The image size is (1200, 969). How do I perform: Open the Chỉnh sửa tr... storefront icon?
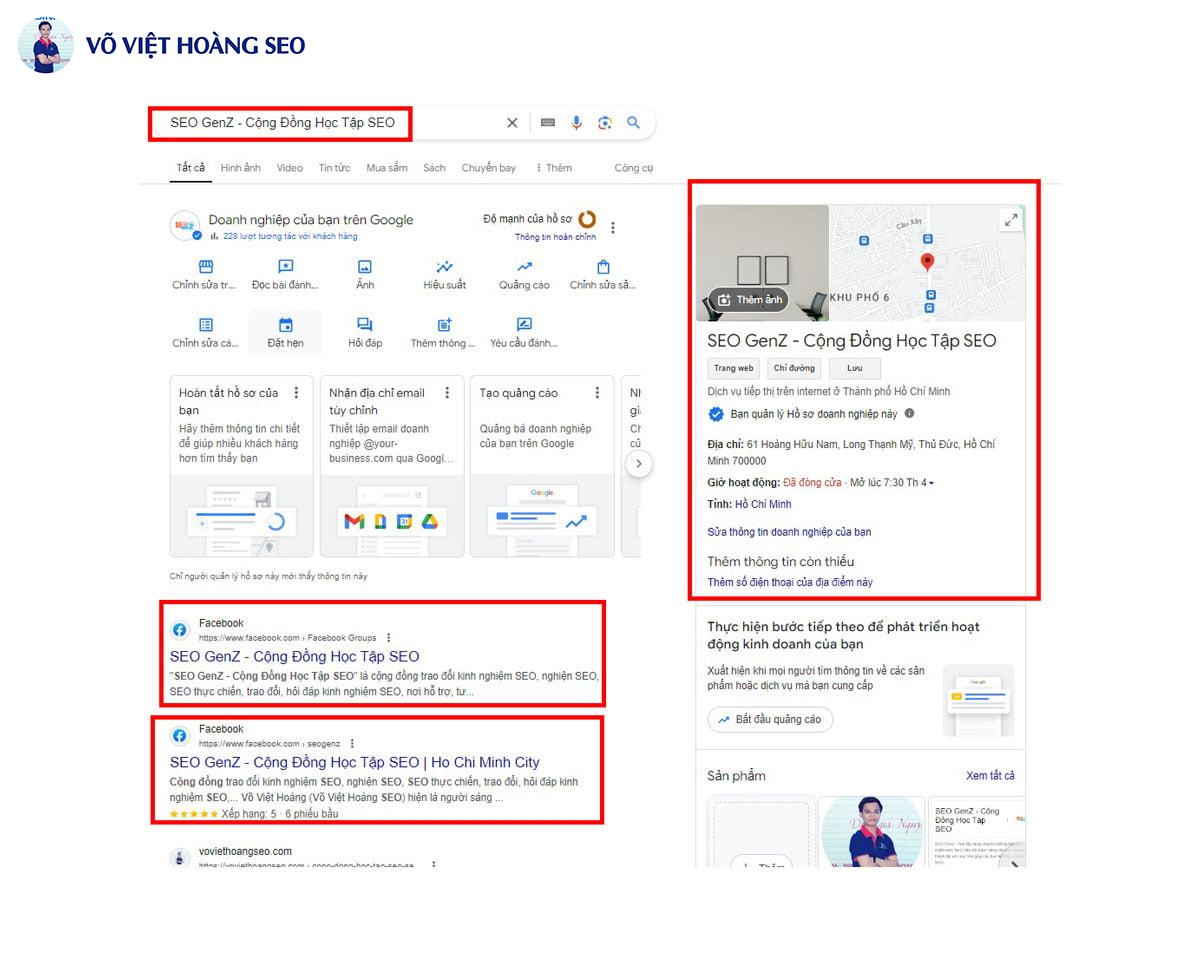click(x=206, y=267)
